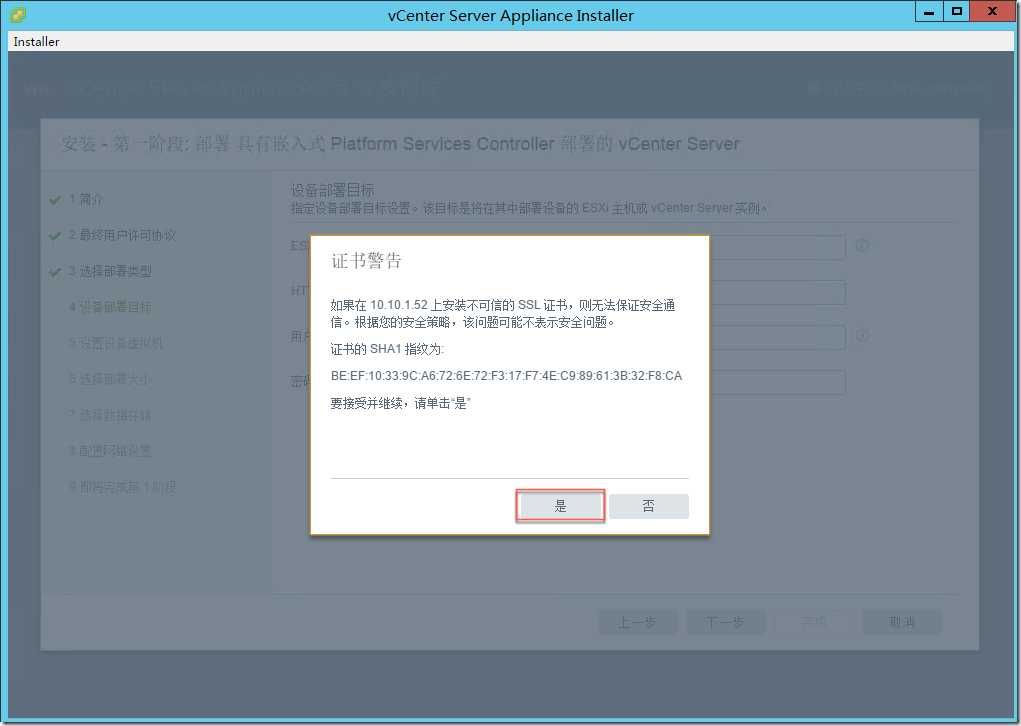
Task: Maximize the installer window
Action: tap(957, 12)
